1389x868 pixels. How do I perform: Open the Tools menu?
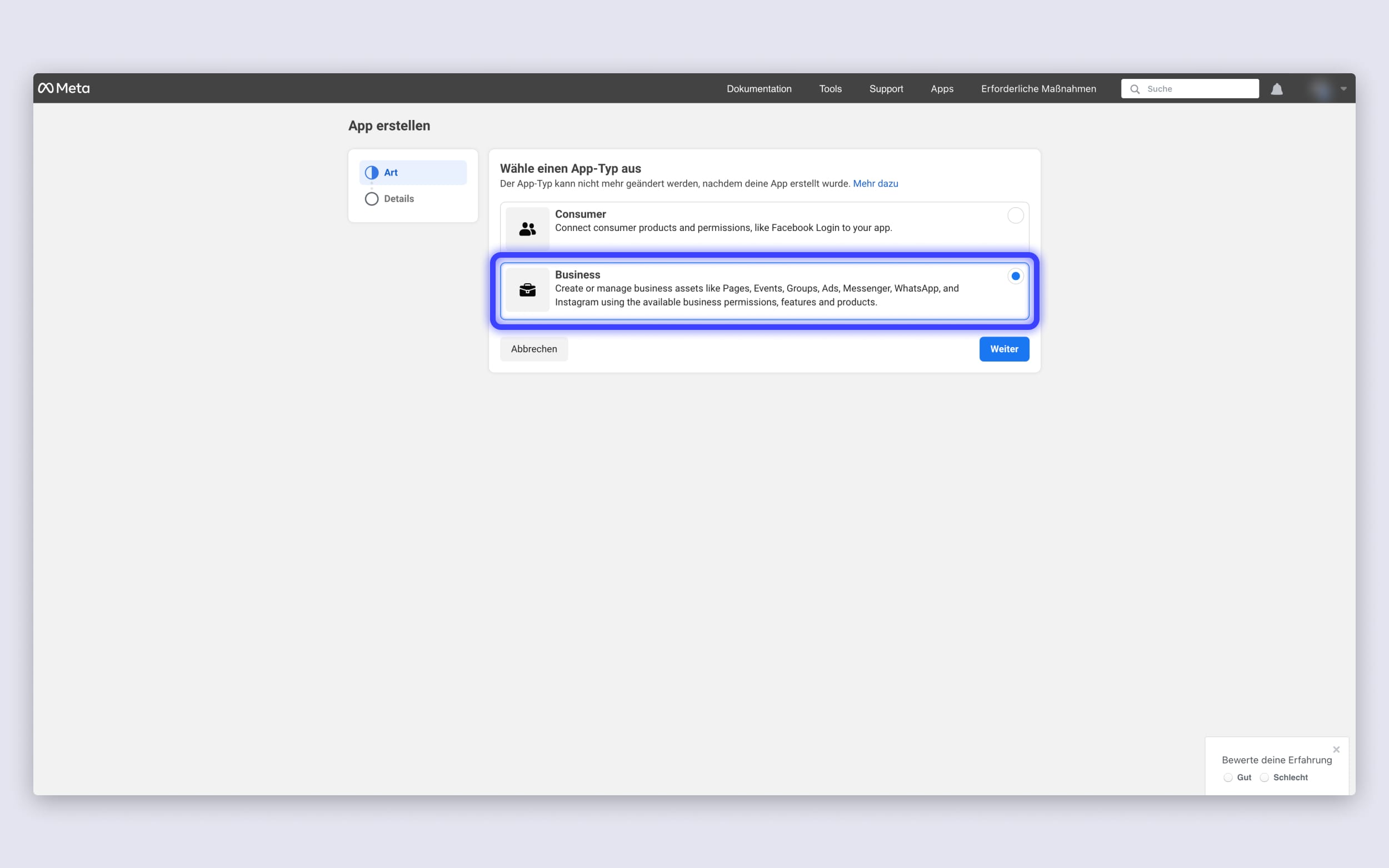coord(830,89)
